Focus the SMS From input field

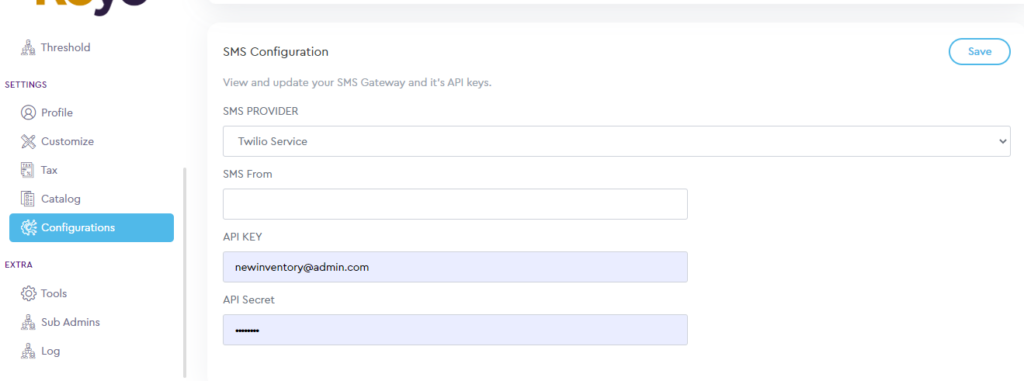(x=455, y=204)
